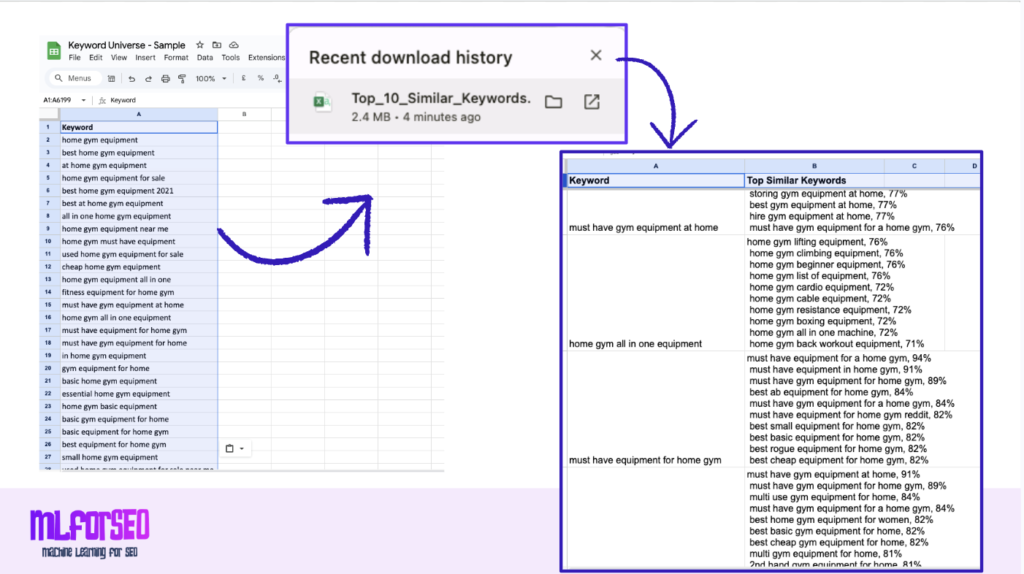1024x574 pixels.
Task: Click the move to folder icon
Action: click(x=217, y=45)
